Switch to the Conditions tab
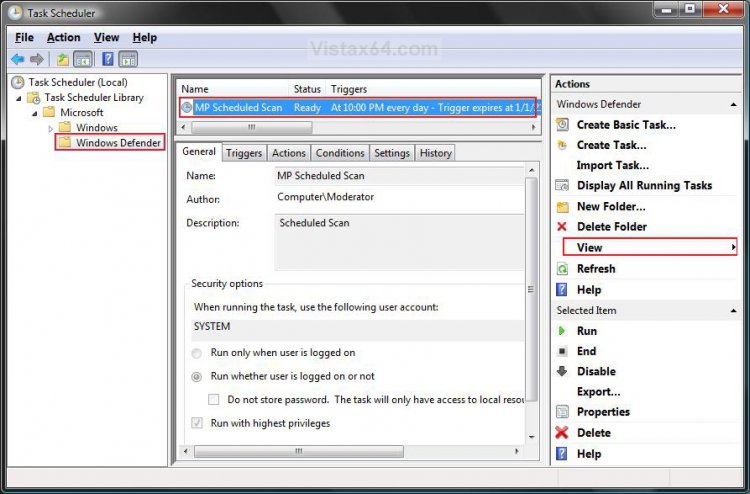 [x=340, y=153]
